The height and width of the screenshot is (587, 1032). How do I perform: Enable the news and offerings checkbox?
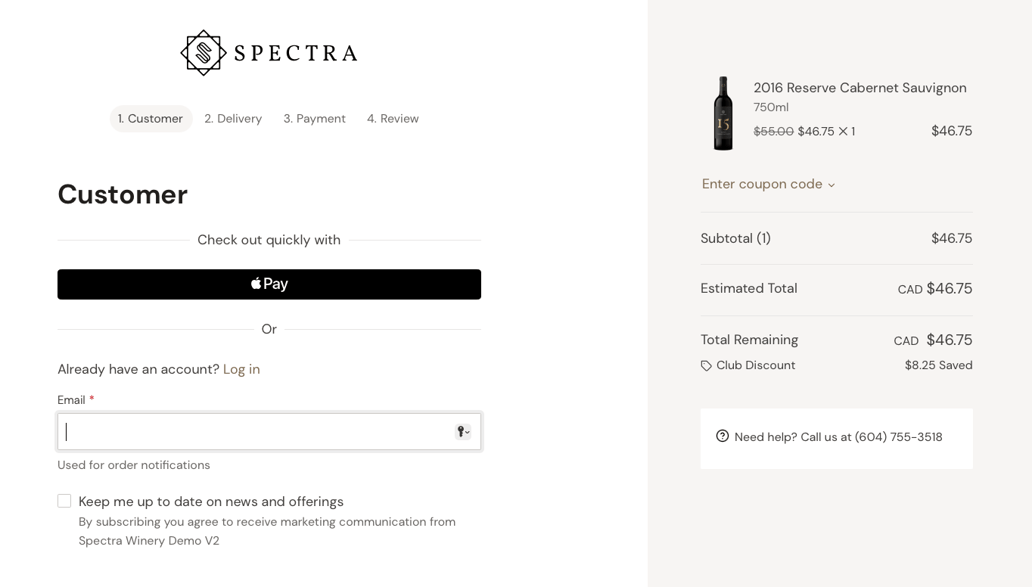(x=64, y=500)
